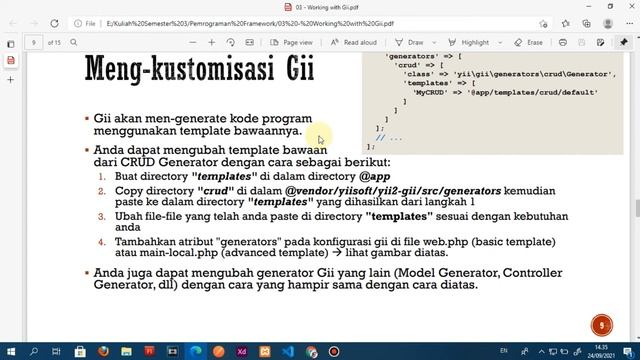Switch to Microsoft Edge taskbar icon
This screenshot has height=360, width=640.
coord(196,351)
